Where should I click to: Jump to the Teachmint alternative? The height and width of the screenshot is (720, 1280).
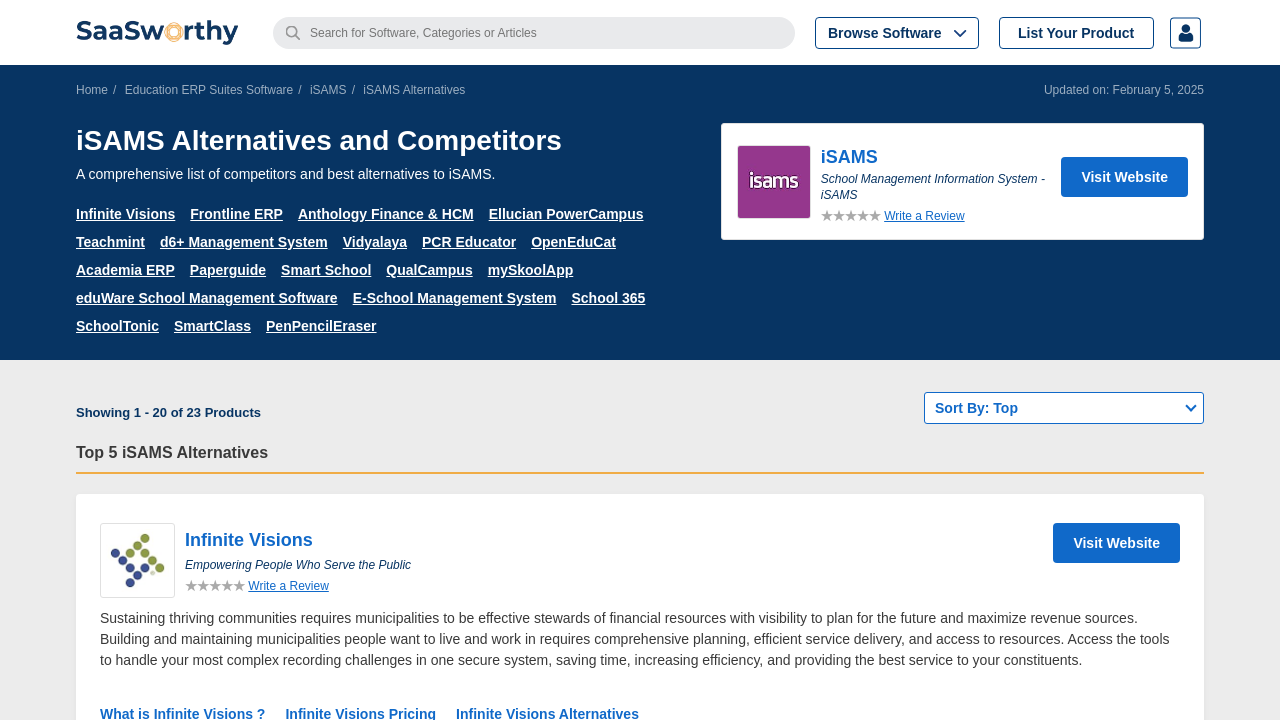[110, 242]
